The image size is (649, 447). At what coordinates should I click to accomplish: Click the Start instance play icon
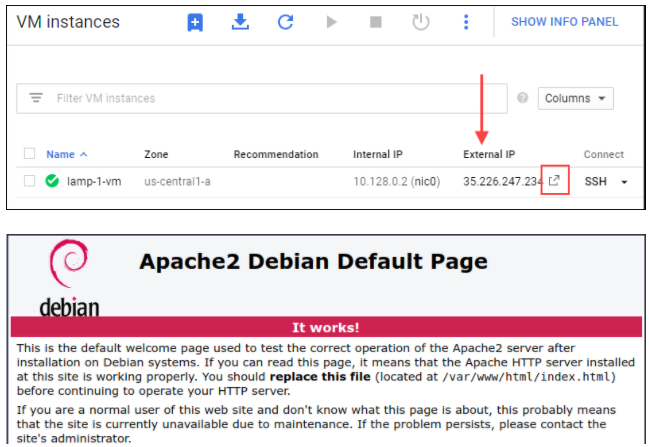pos(331,22)
